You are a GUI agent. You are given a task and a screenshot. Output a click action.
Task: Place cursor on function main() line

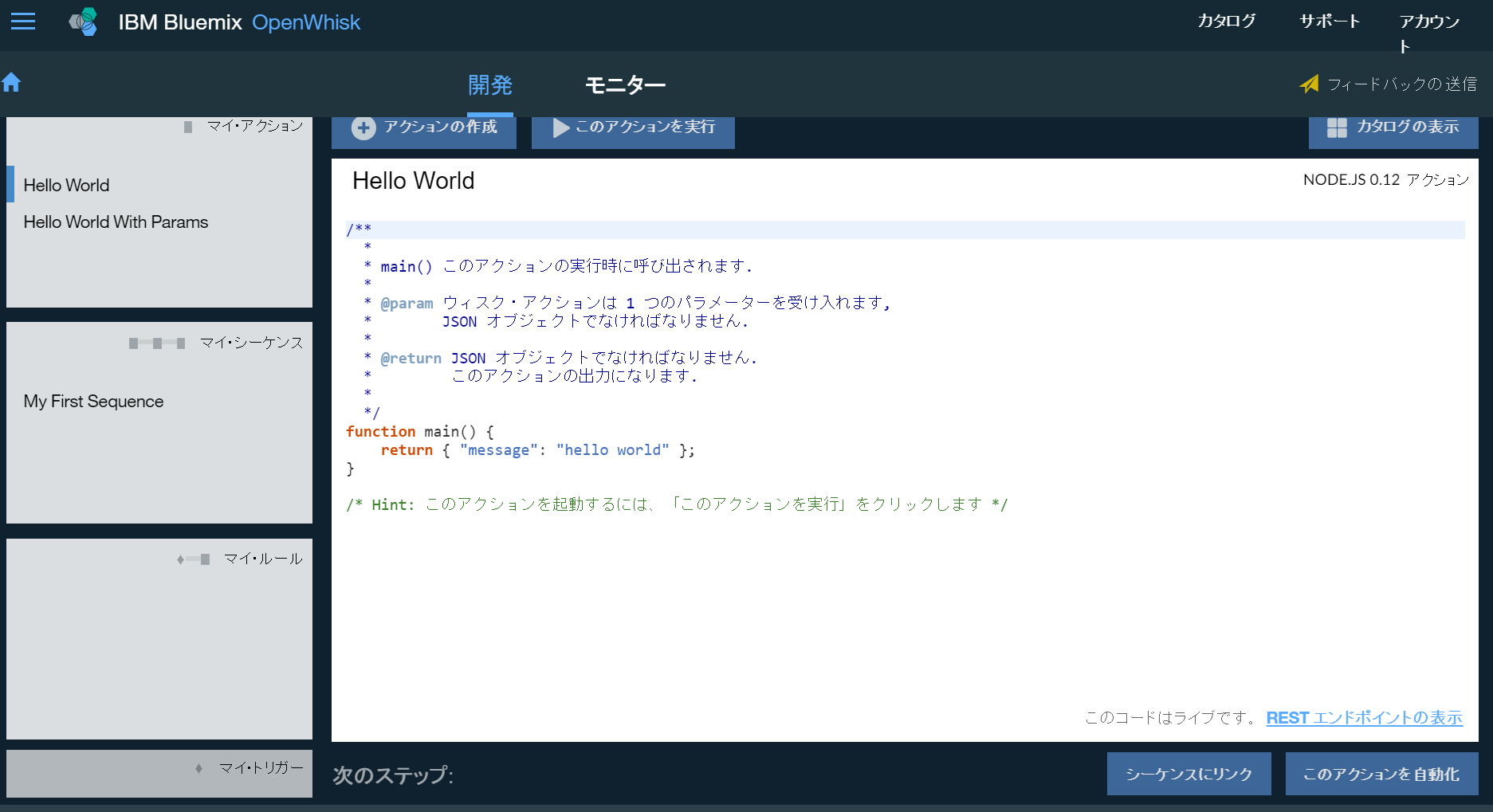[420, 431]
